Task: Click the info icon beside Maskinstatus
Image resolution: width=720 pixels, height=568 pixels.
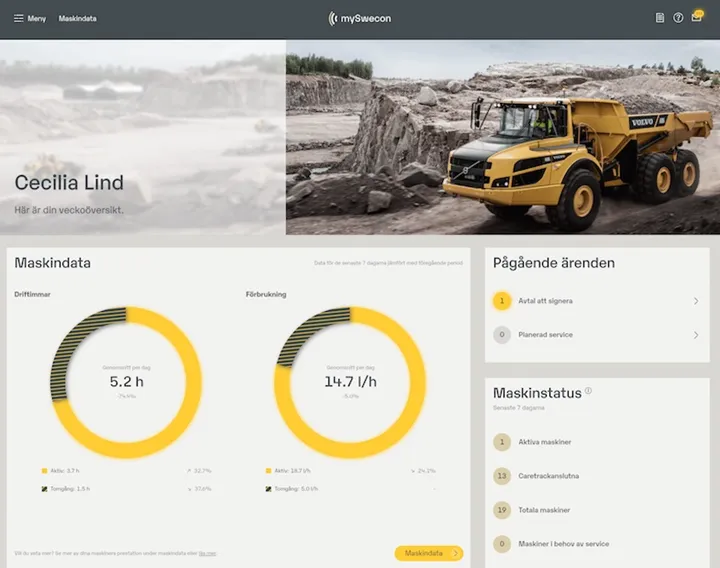Action: [x=588, y=391]
